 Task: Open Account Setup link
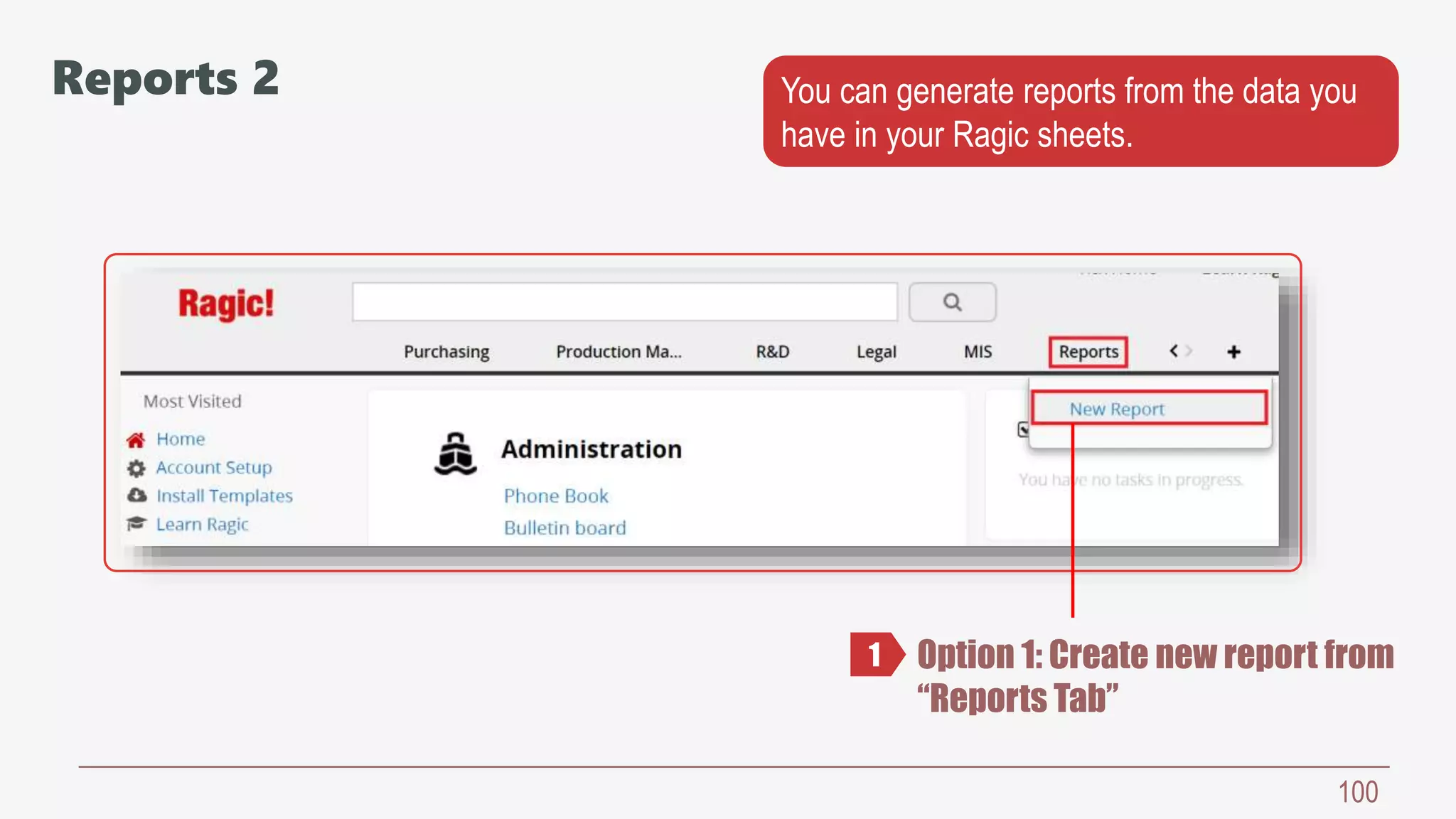pyautogui.click(x=214, y=468)
